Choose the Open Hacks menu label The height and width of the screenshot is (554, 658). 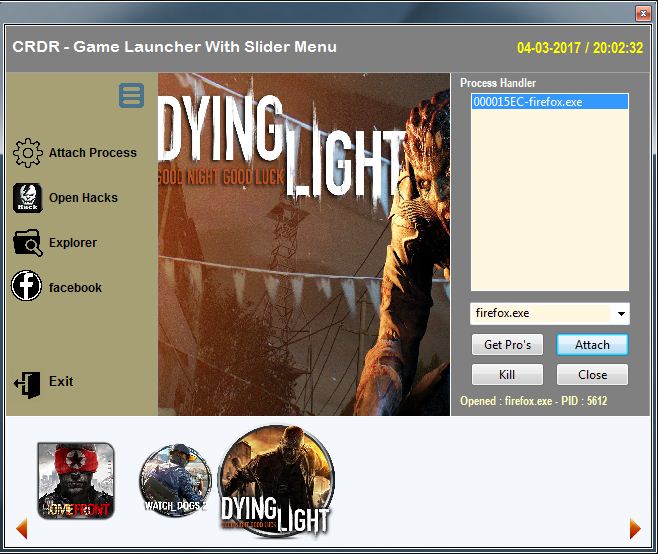coord(83,198)
